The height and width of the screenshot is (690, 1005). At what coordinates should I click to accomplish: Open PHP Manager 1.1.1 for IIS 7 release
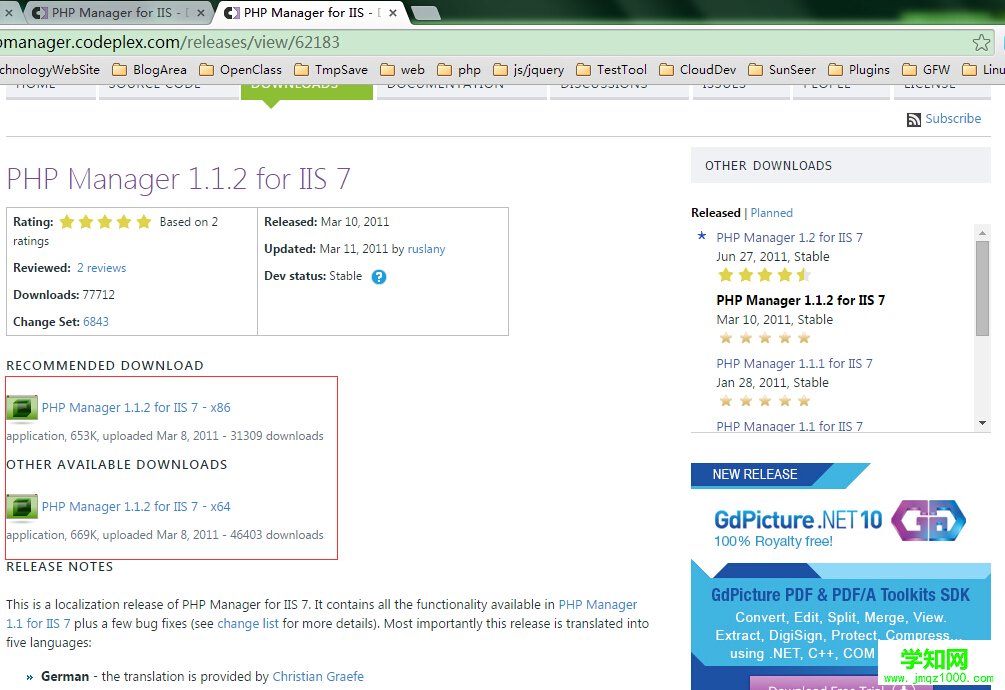[x=794, y=364]
